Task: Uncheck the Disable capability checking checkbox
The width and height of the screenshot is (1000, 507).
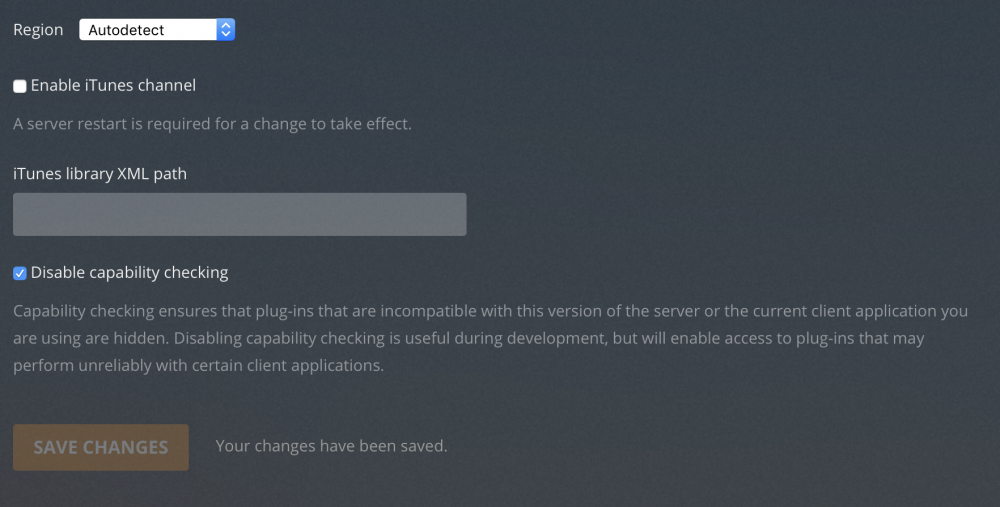Action: pyautogui.click(x=20, y=273)
